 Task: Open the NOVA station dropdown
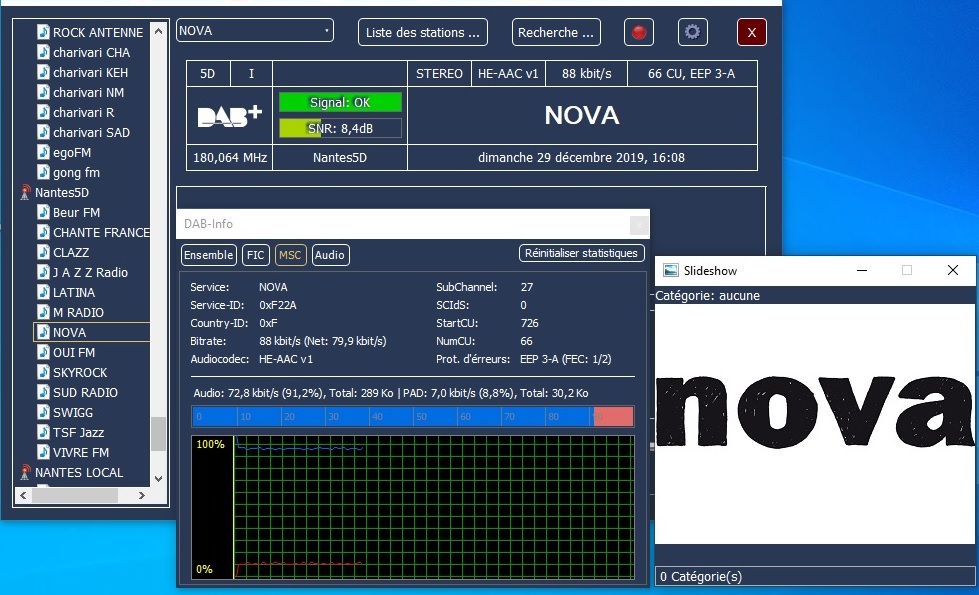click(255, 31)
